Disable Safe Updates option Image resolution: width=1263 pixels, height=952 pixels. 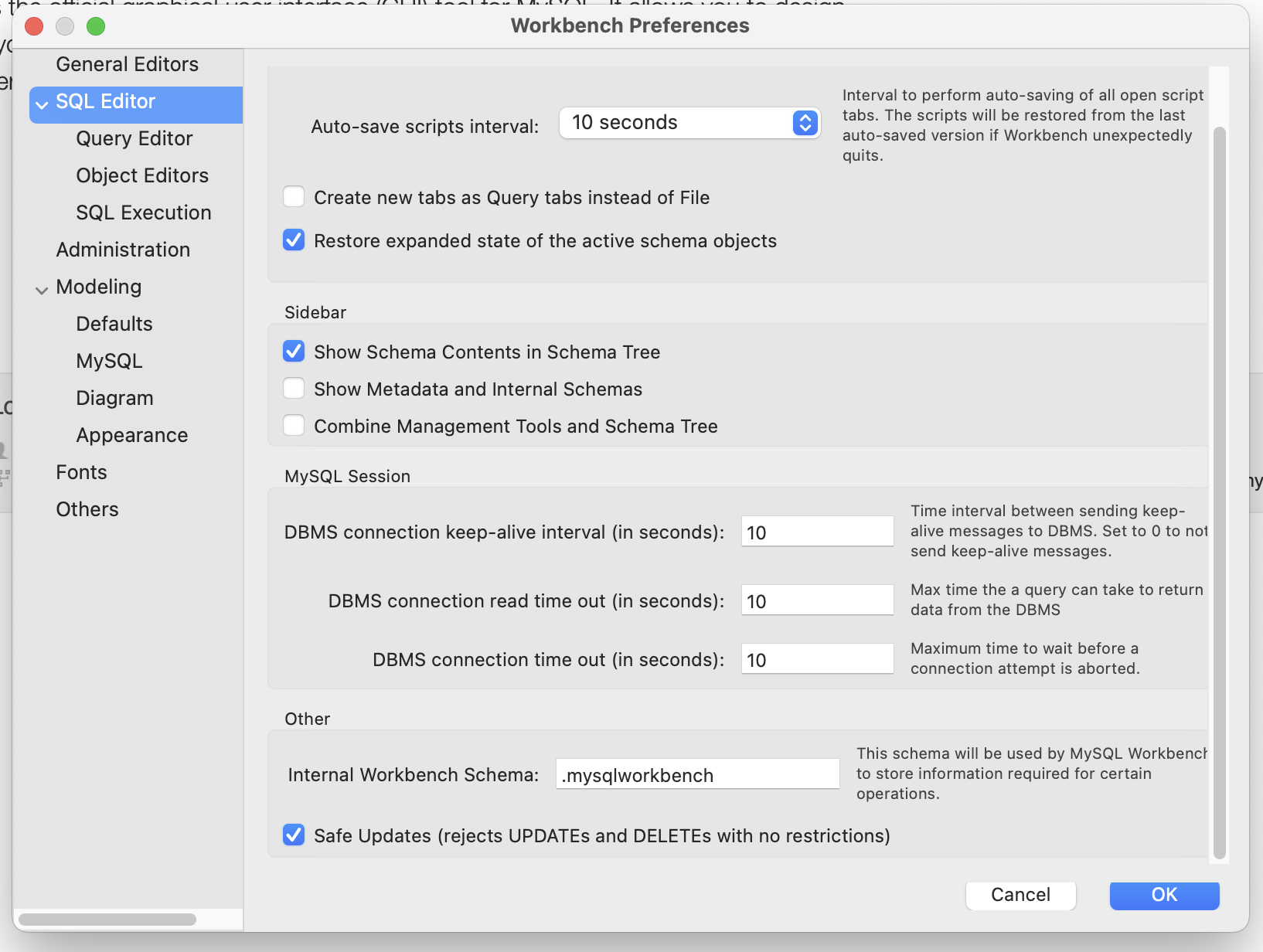pyautogui.click(x=294, y=835)
